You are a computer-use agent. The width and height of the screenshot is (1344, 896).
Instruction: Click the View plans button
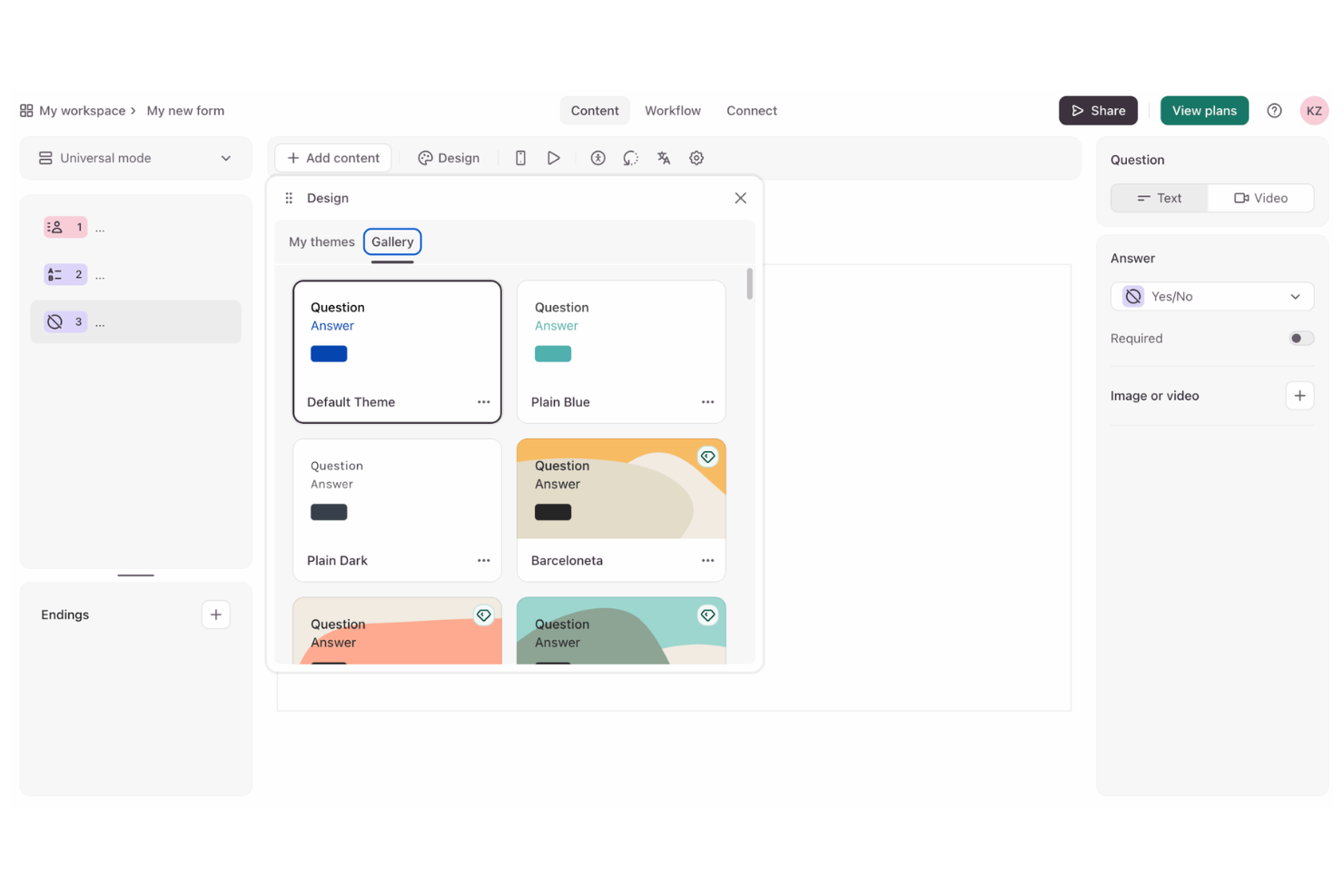pos(1204,111)
